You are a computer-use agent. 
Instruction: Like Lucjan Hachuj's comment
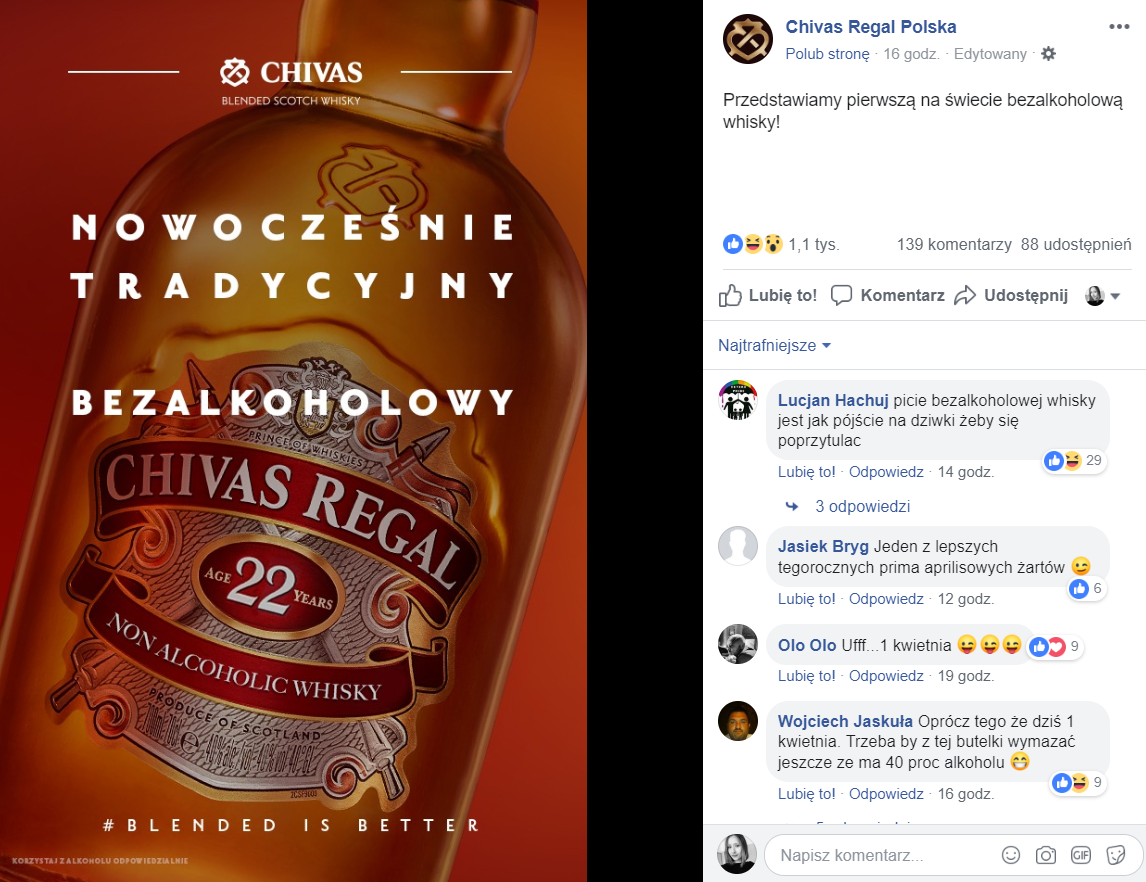tap(806, 472)
